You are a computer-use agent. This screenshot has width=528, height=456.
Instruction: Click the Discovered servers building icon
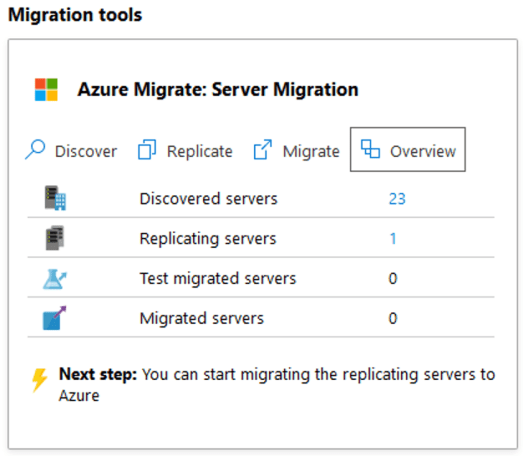pyautogui.click(x=55, y=198)
